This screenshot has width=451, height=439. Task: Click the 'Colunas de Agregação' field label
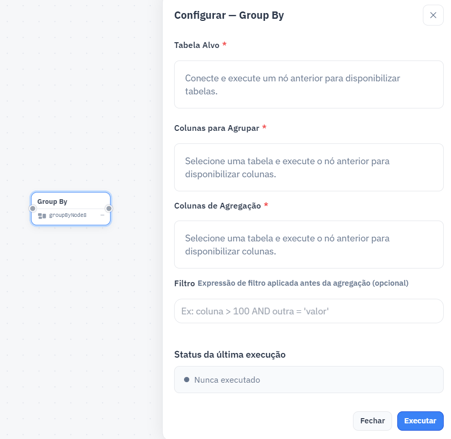pyautogui.click(x=217, y=206)
